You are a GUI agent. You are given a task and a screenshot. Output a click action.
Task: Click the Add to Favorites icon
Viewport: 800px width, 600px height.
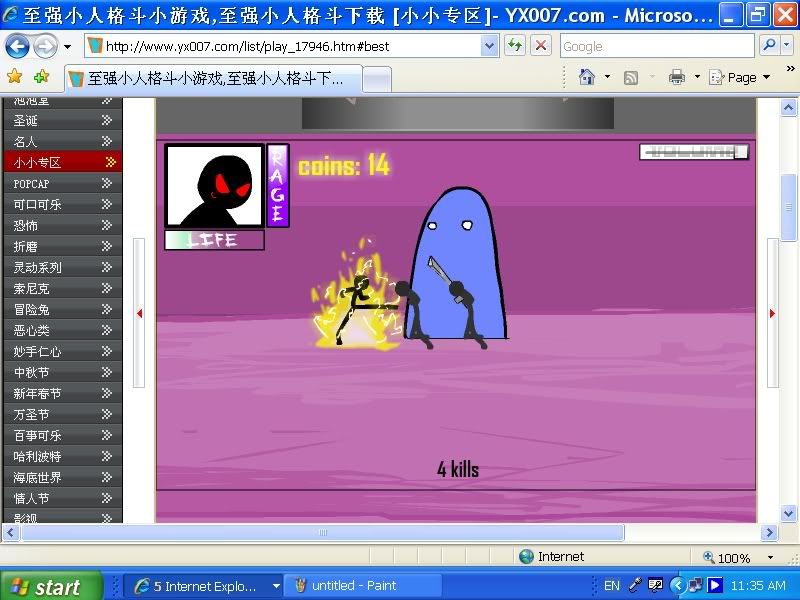pos(41,77)
